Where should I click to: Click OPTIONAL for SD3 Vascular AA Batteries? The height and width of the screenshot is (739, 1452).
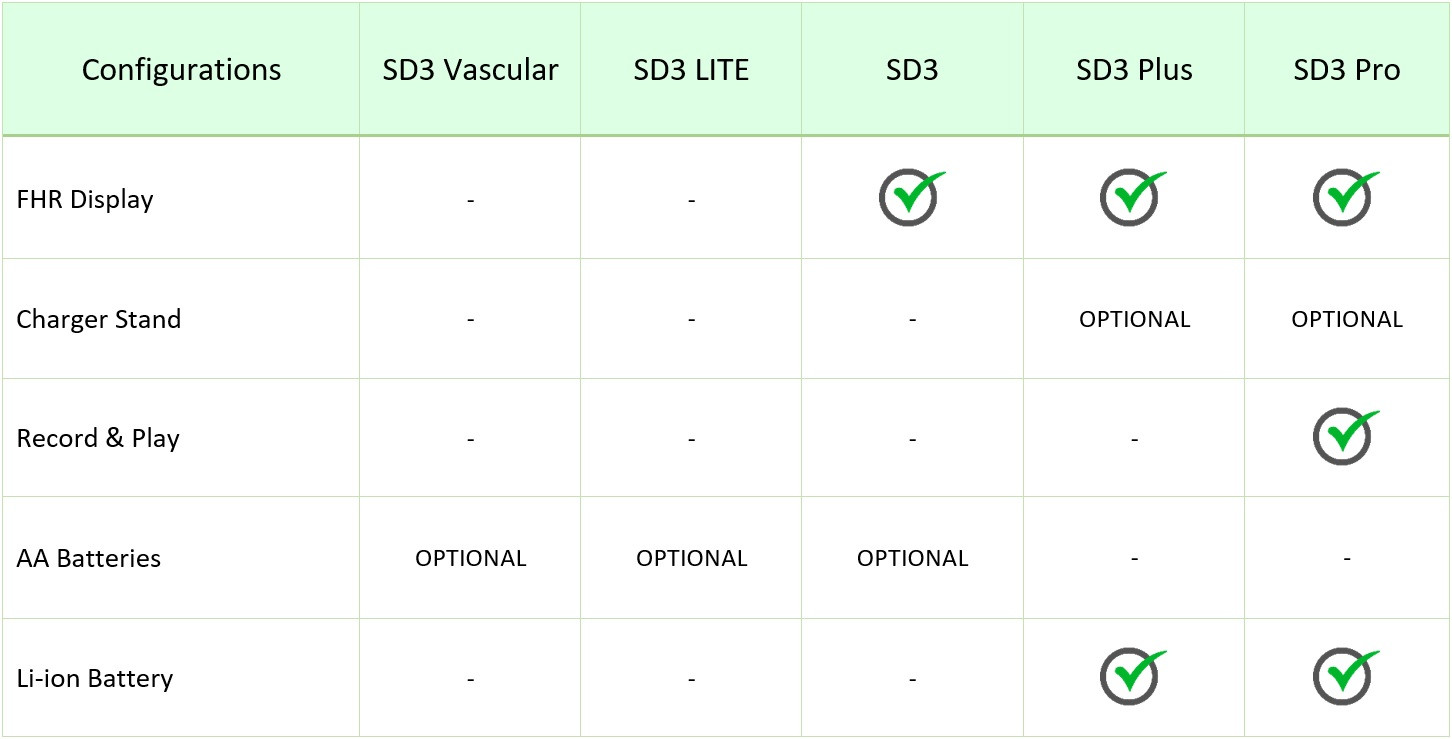[470, 559]
